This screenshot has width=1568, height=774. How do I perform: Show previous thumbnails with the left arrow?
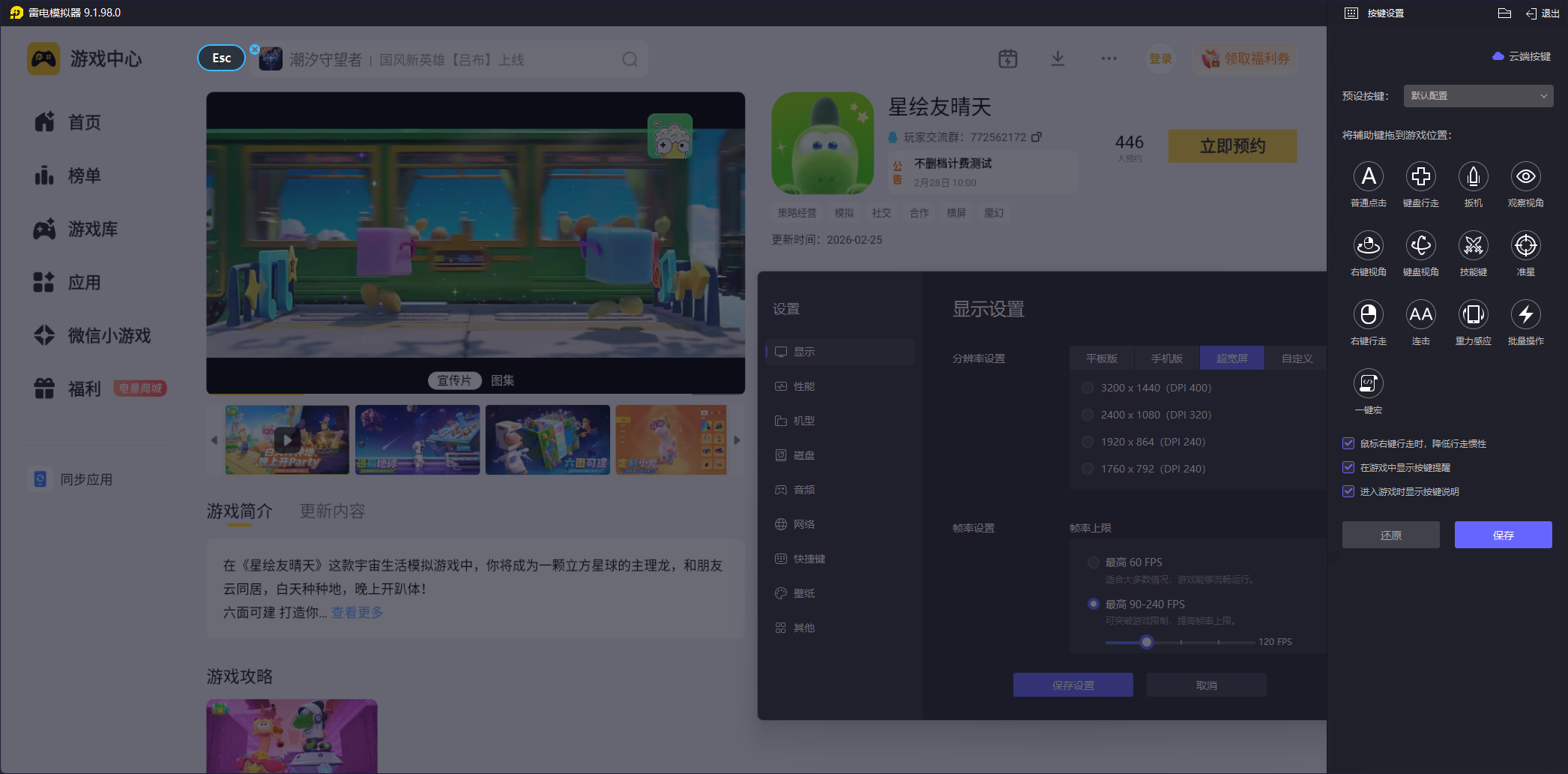click(x=214, y=440)
